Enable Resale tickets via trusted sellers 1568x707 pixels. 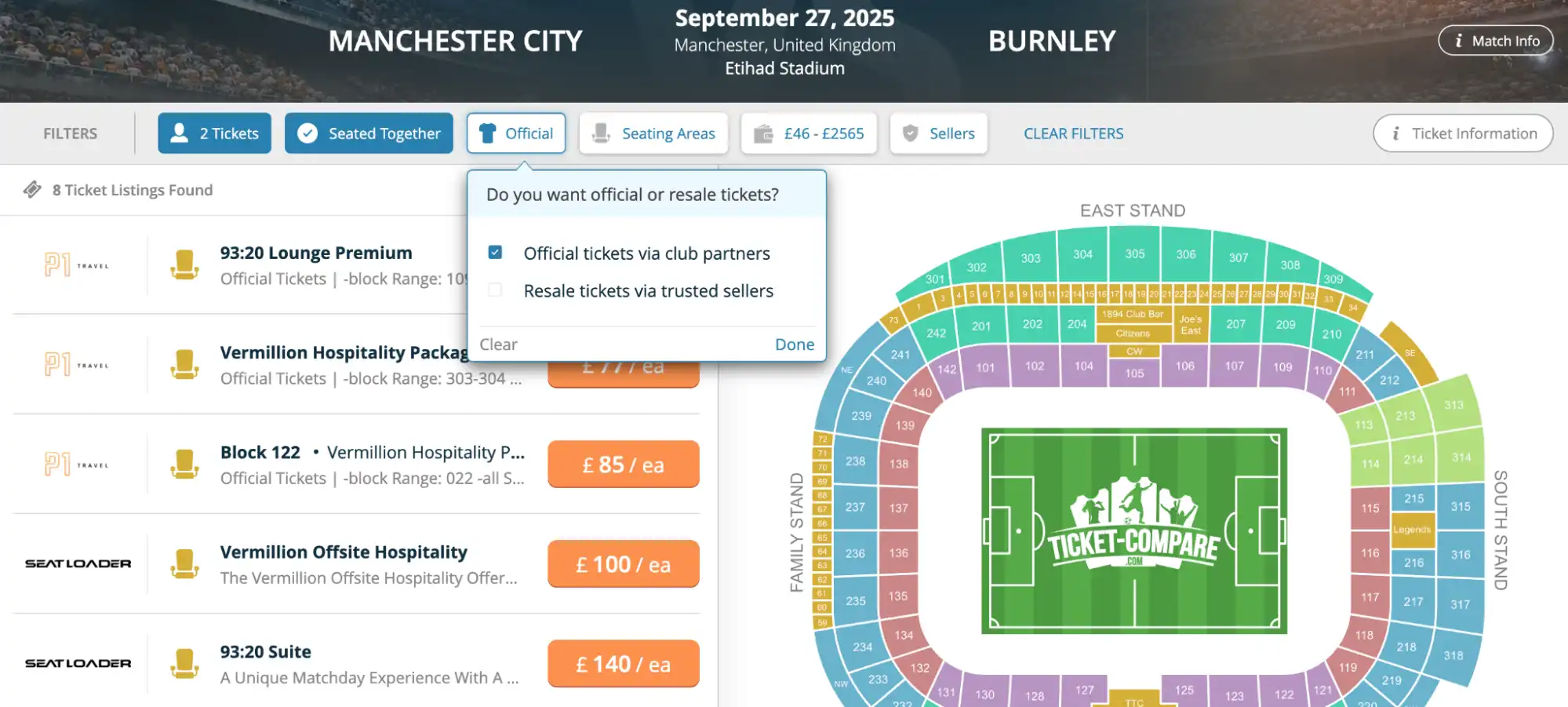click(x=495, y=290)
